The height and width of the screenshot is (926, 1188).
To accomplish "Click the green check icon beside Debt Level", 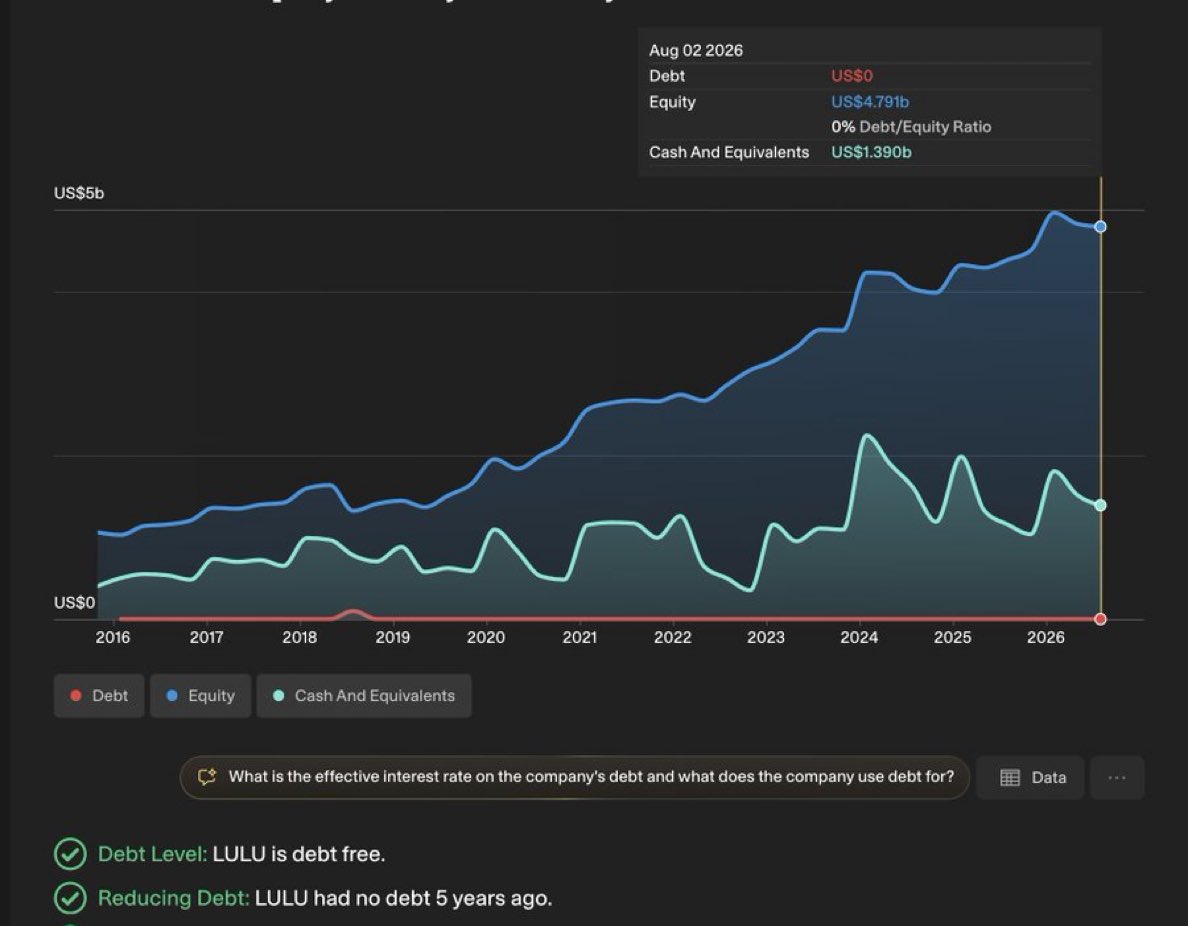I will click(x=70, y=854).
